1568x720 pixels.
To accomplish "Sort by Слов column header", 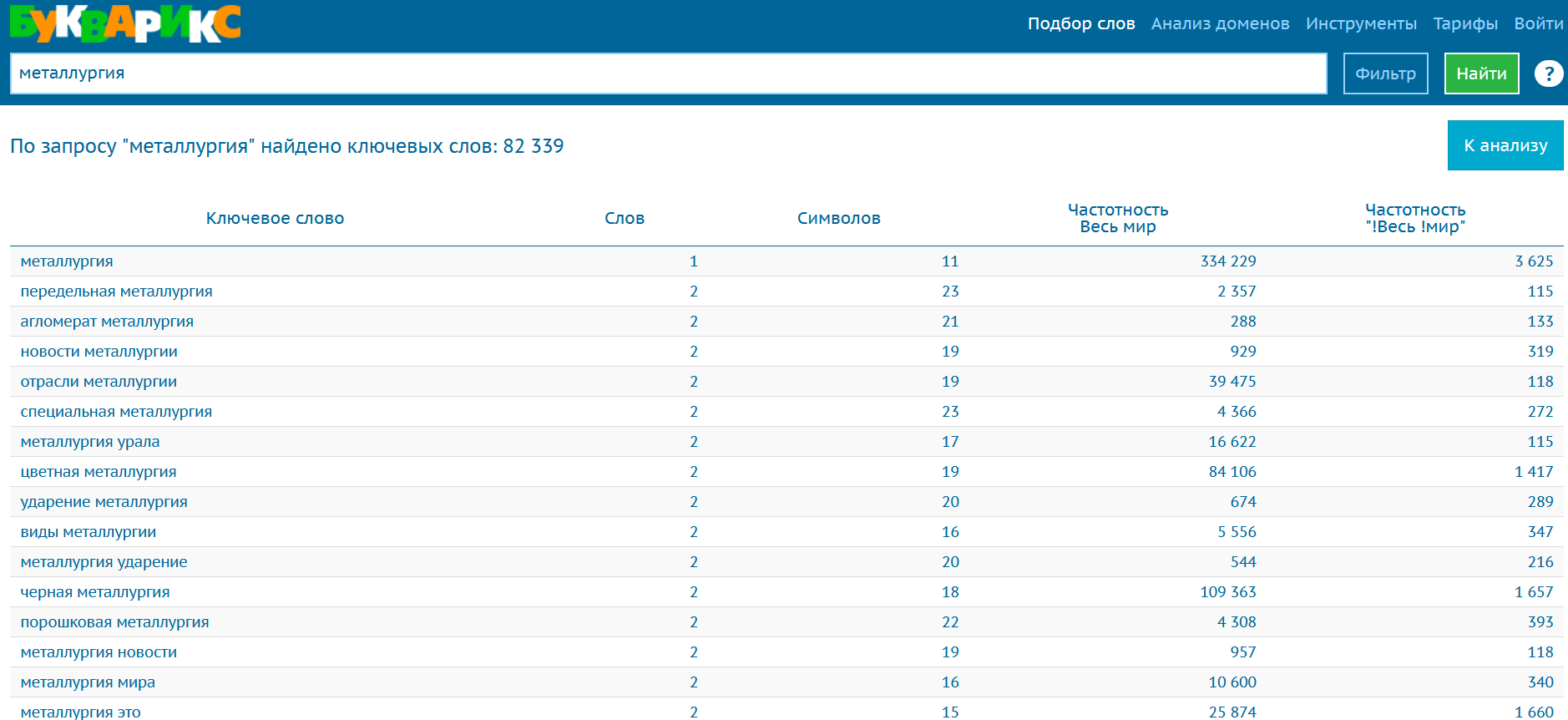I will 625,218.
